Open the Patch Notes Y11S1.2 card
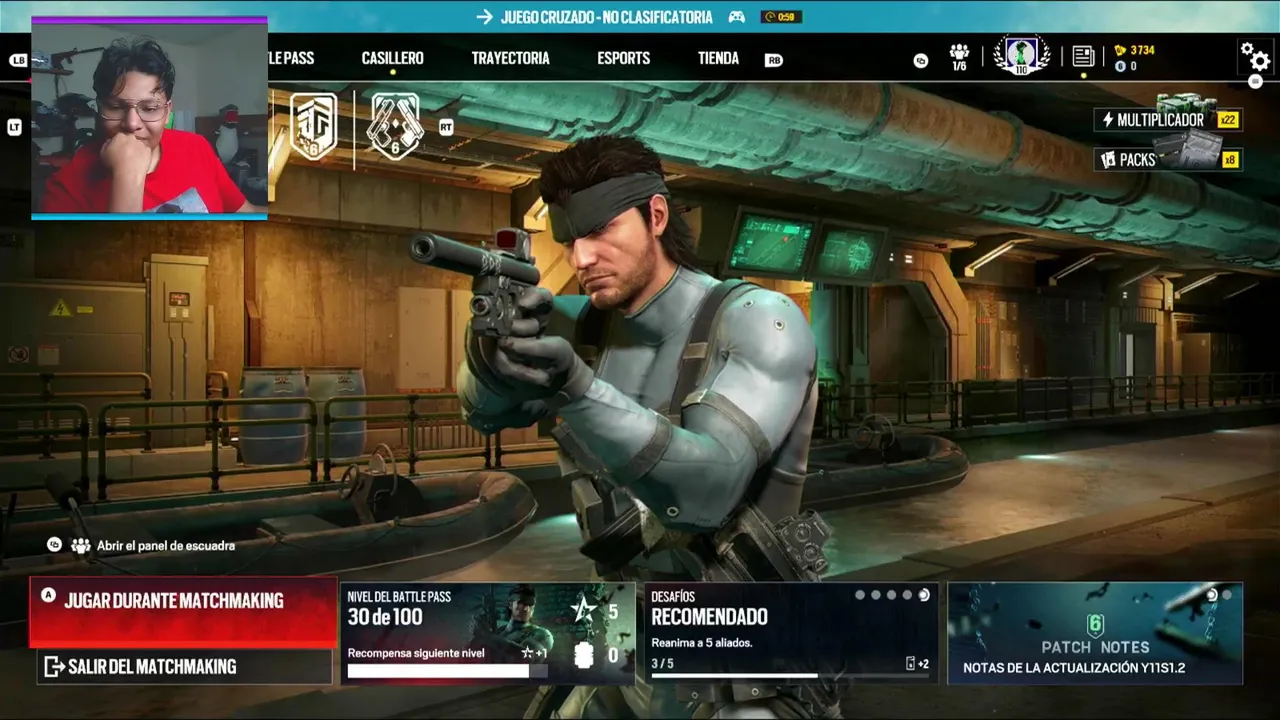1280x720 pixels. (1095, 634)
